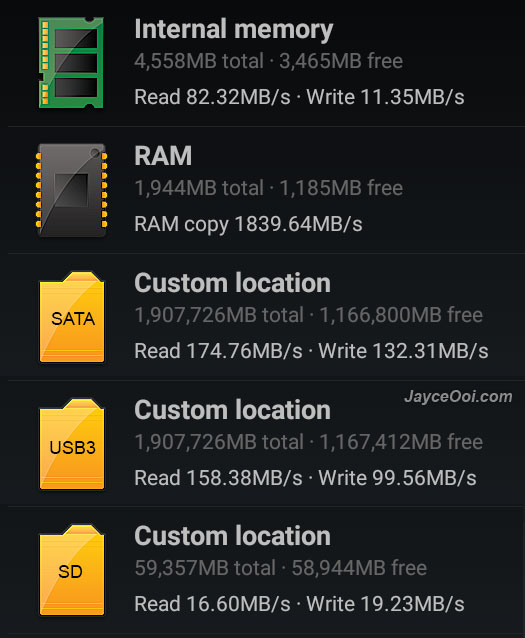Select the SD storage card icon
525x638 pixels.
(x=72, y=570)
